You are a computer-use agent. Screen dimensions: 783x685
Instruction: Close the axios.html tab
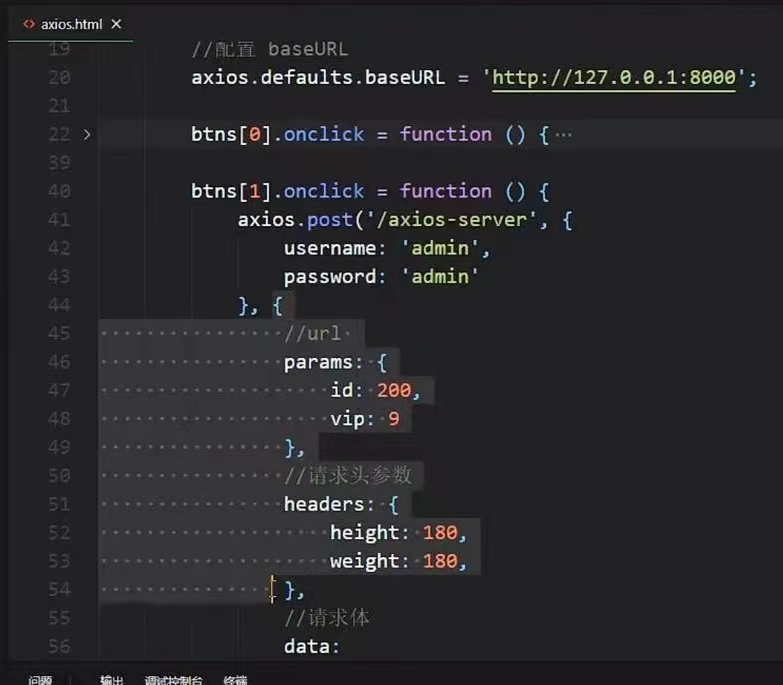pos(116,24)
